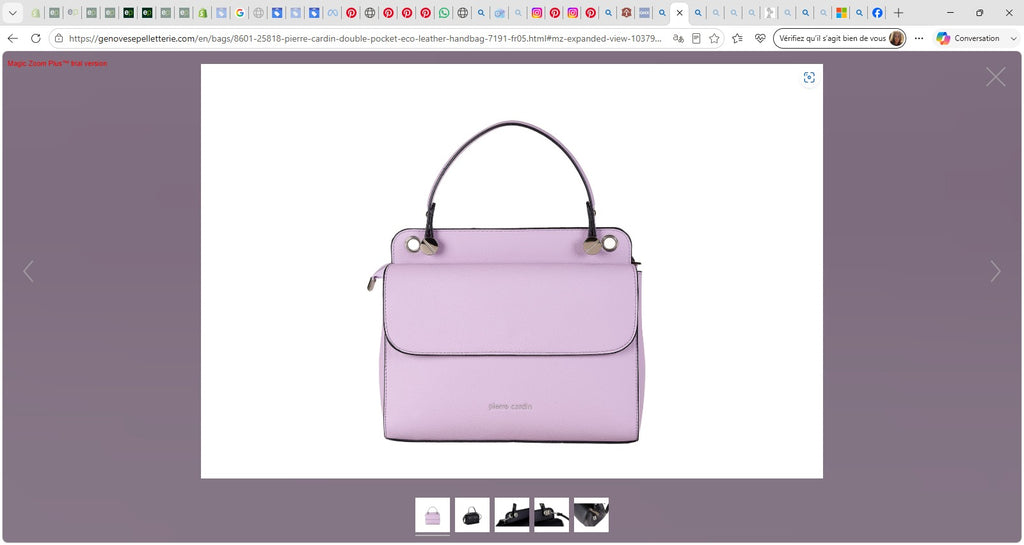Screen dimensions: 1024x545
Task: Show the next product image
Action: pyautogui.click(x=995, y=271)
